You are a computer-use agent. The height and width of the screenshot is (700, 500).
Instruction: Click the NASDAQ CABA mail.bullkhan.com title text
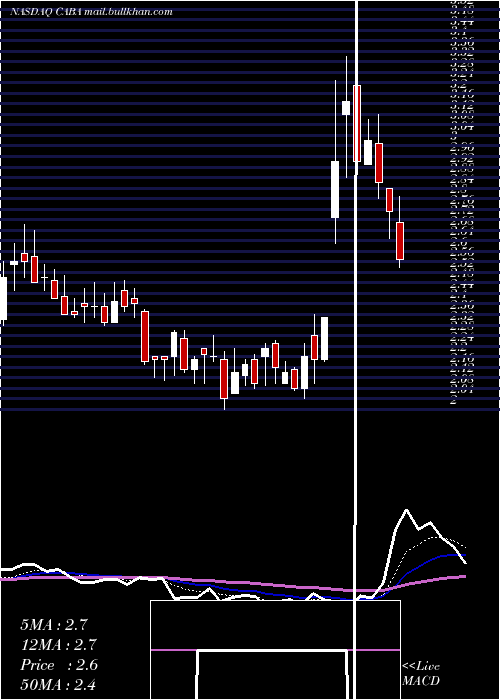[92, 12]
